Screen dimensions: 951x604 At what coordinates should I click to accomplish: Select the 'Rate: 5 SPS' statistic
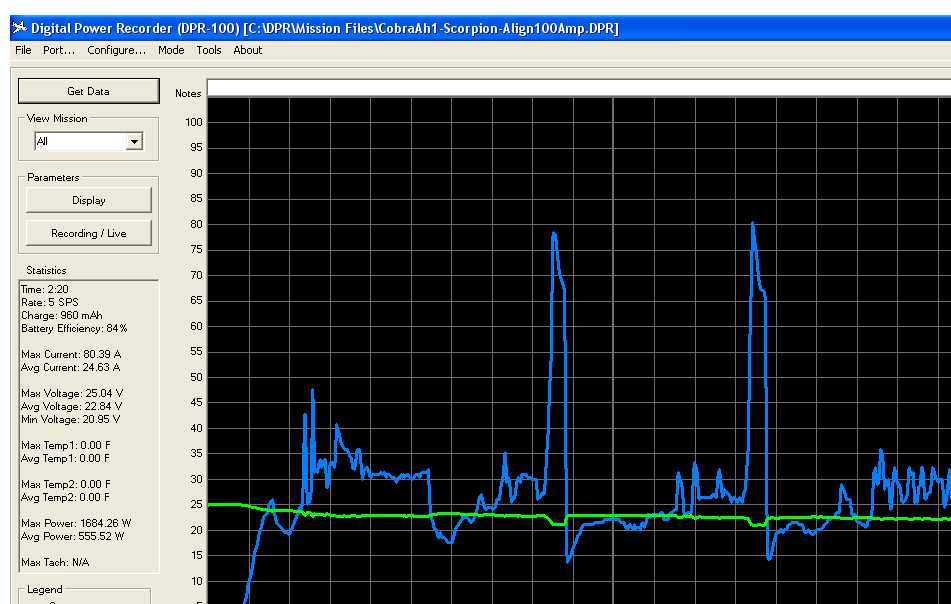pos(49,303)
